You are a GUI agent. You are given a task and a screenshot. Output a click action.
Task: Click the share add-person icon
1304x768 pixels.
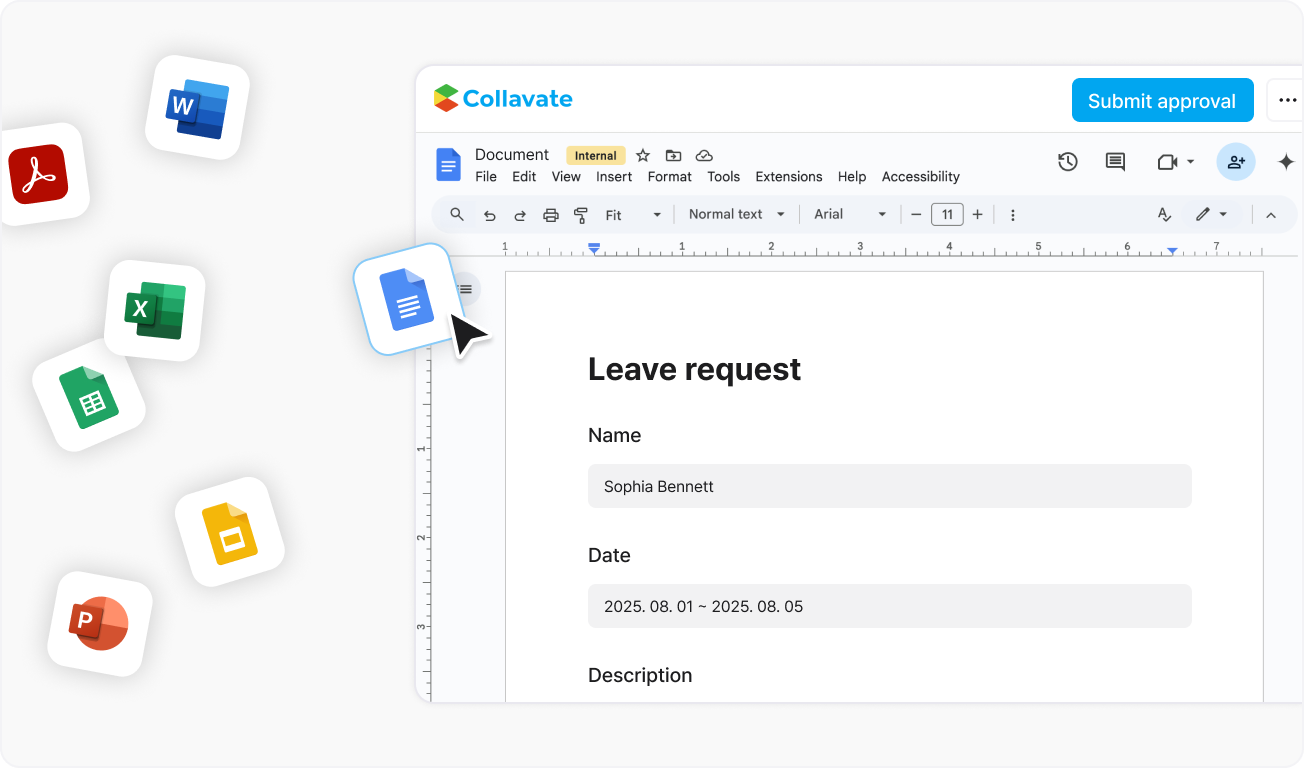(1236, 162)
